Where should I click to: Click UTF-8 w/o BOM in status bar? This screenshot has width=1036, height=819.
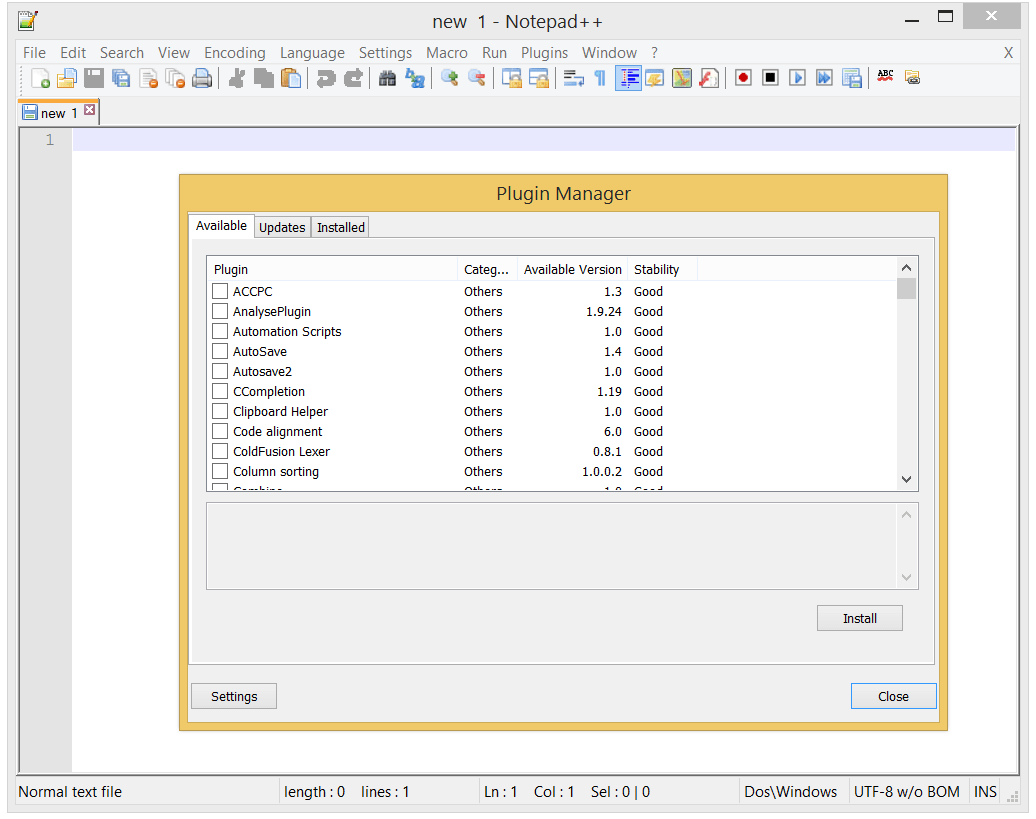coord(906,791)
